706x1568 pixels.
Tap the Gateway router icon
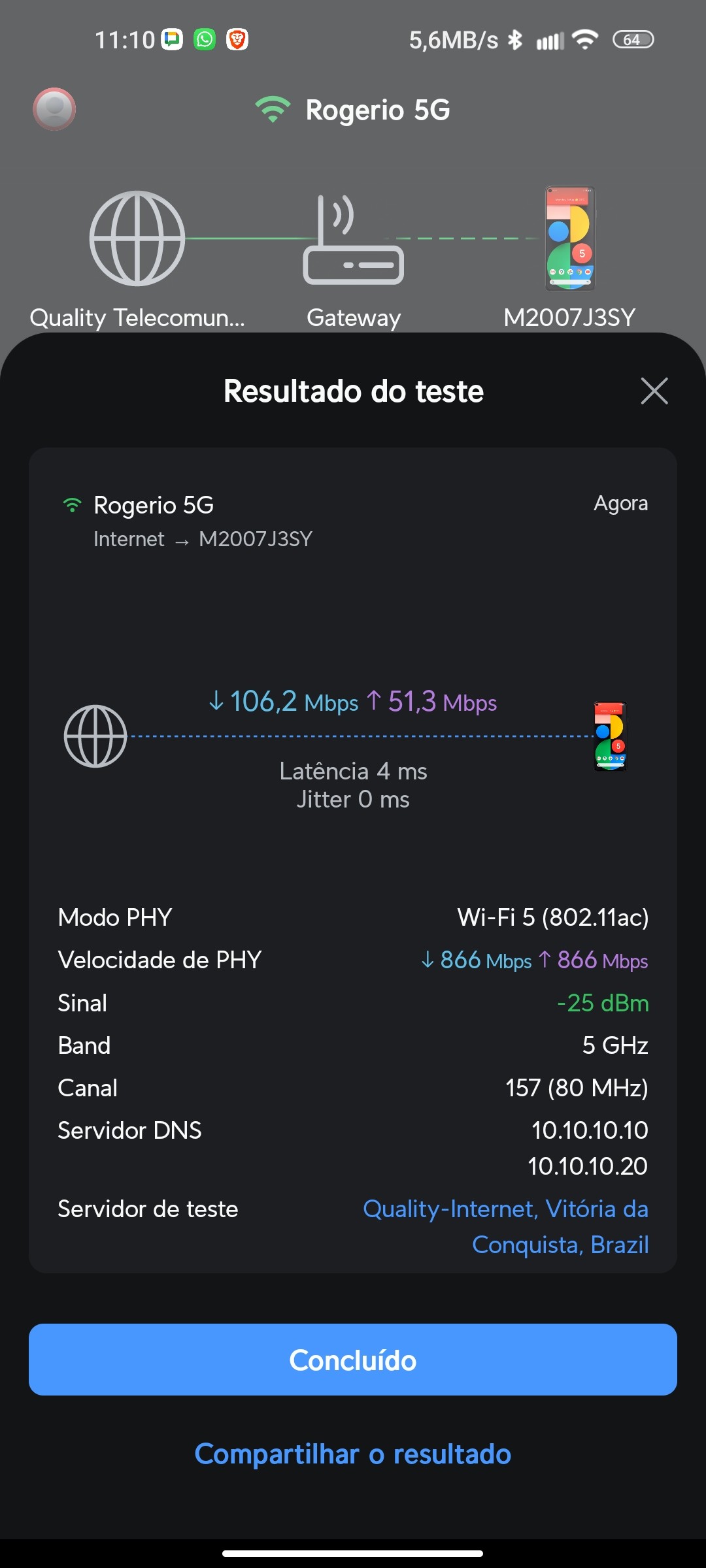pyautogui.click(x=353, y=240)
